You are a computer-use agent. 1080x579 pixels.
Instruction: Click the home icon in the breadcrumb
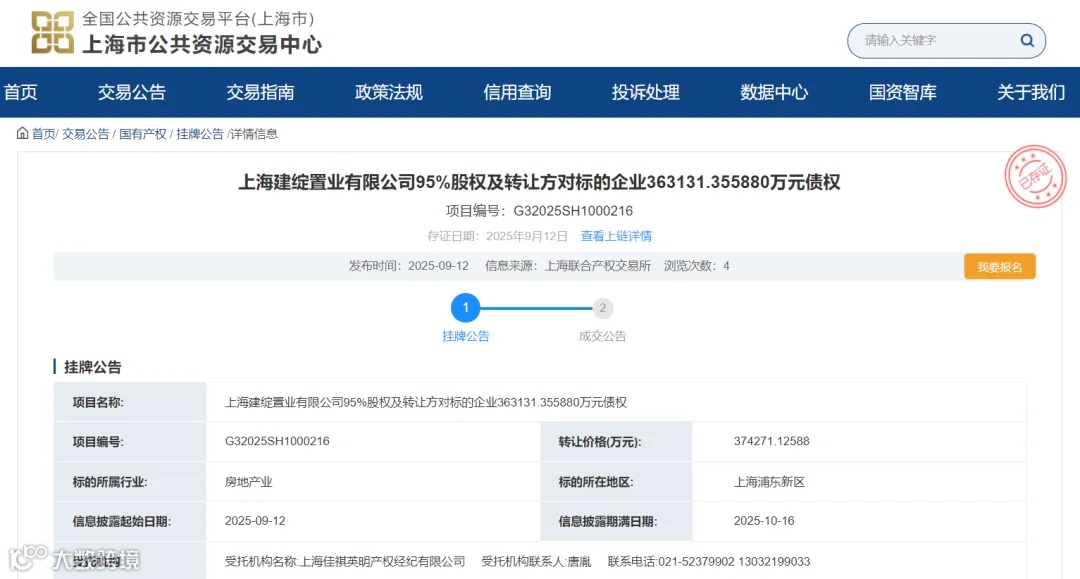[x=22, y=133]
